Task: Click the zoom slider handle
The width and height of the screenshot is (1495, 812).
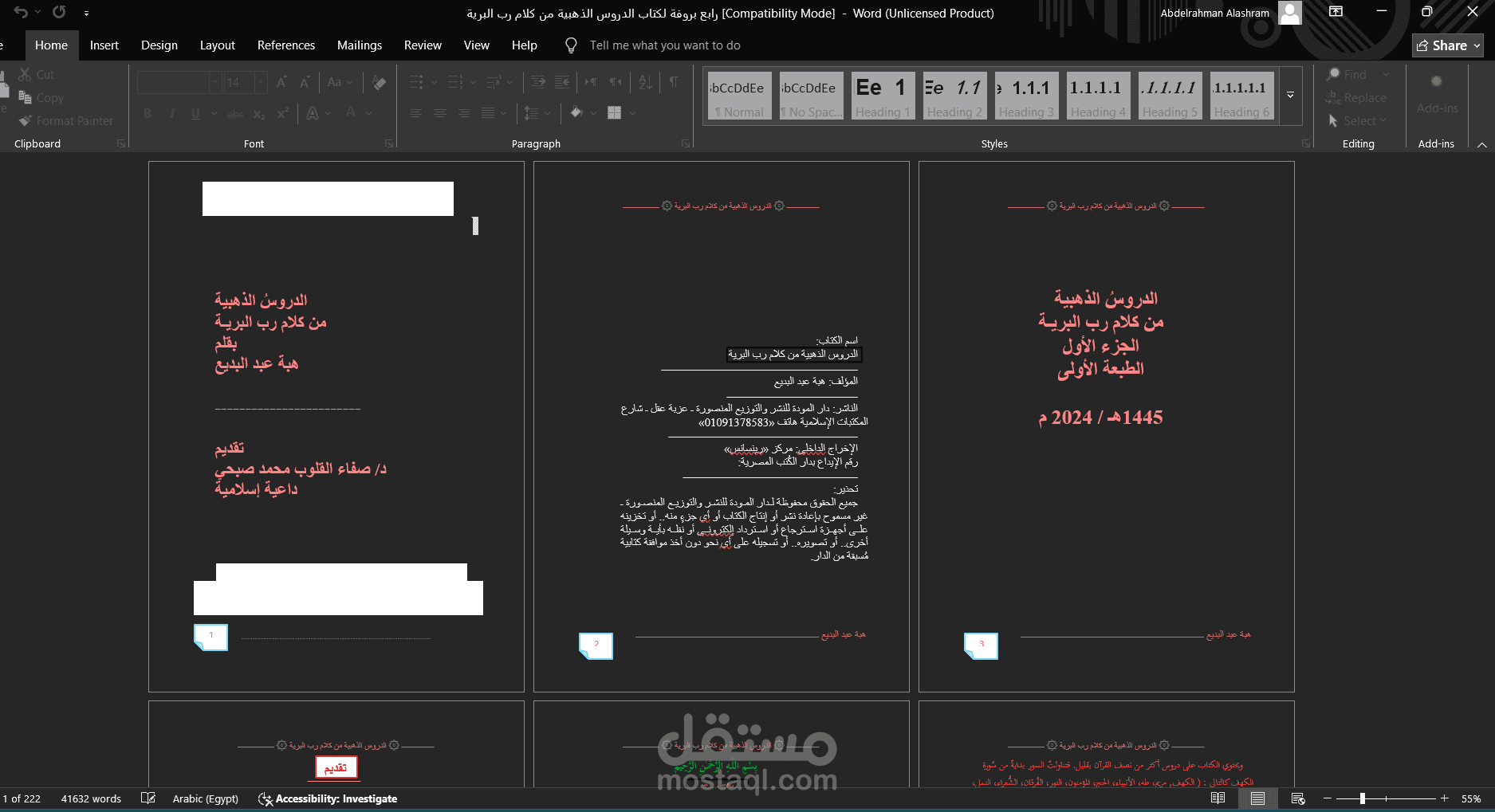Action: [x=1363, y=798]
